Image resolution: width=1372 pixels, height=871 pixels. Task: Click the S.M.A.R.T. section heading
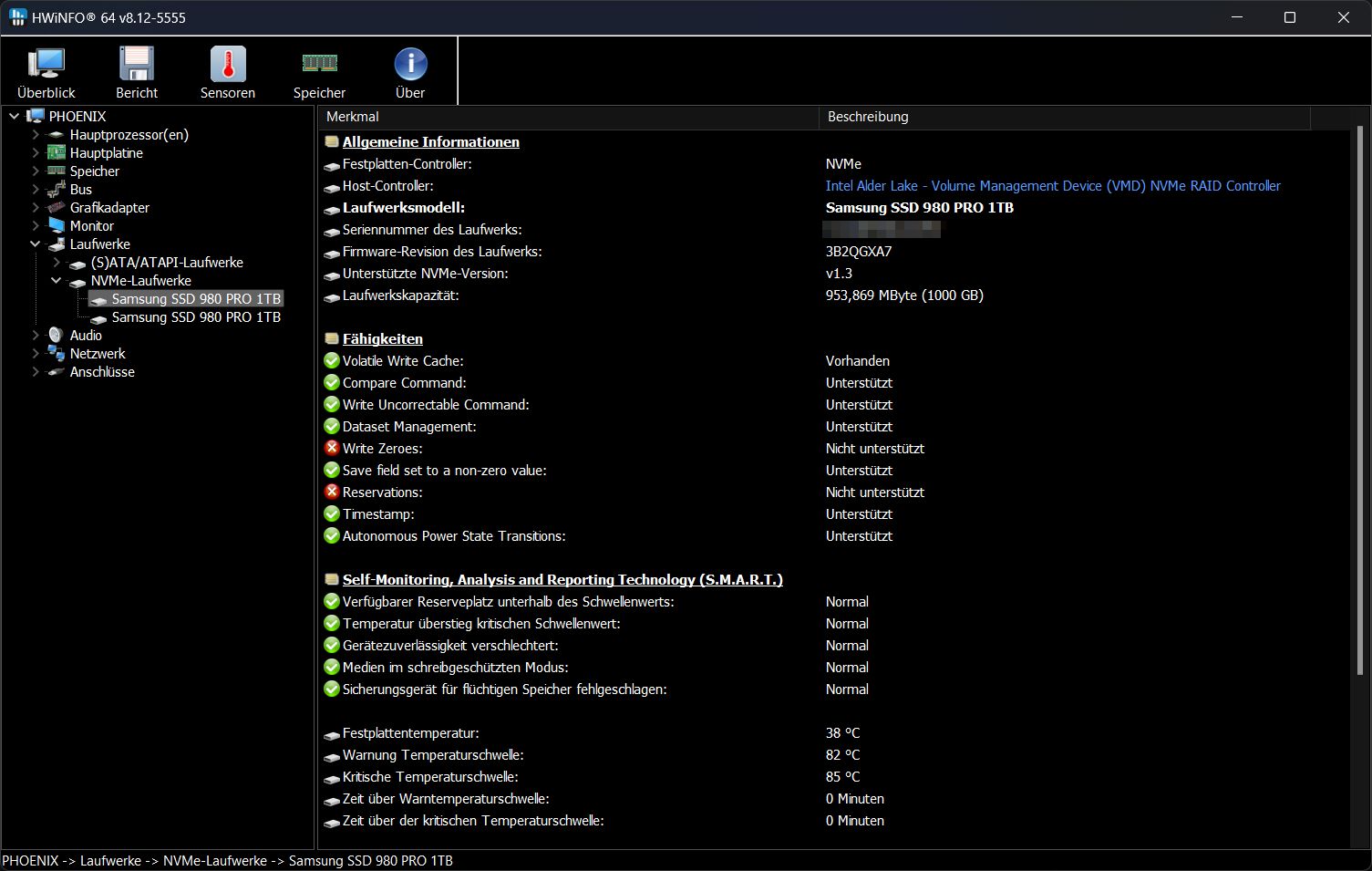tap(562, 579)
